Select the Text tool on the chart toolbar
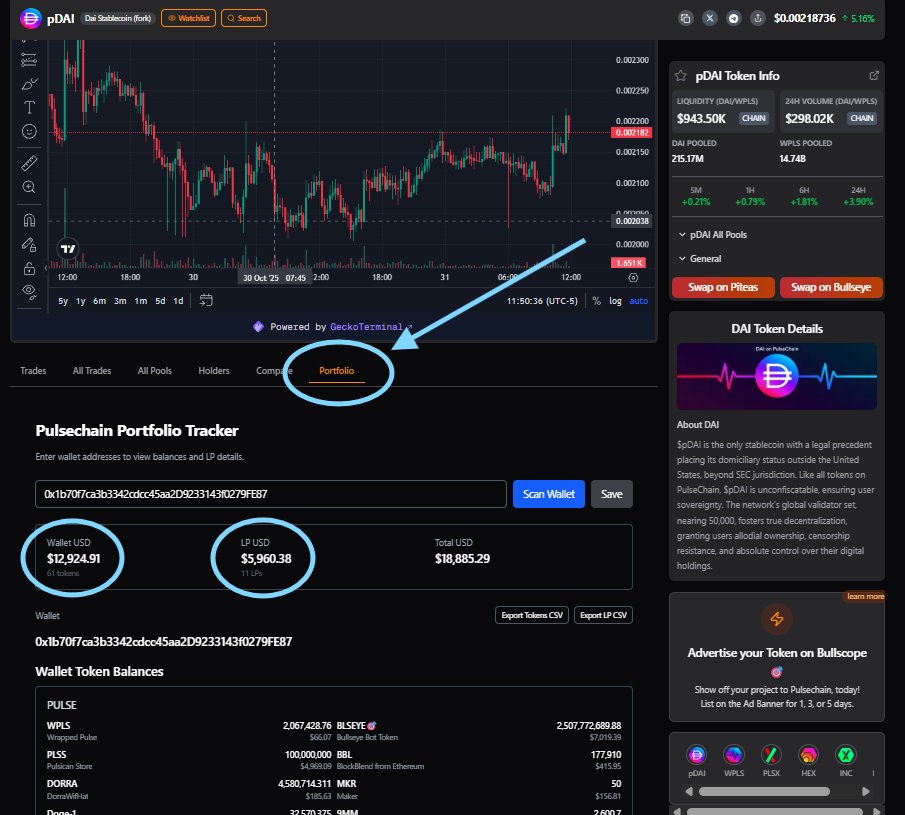 click(29, 107)
